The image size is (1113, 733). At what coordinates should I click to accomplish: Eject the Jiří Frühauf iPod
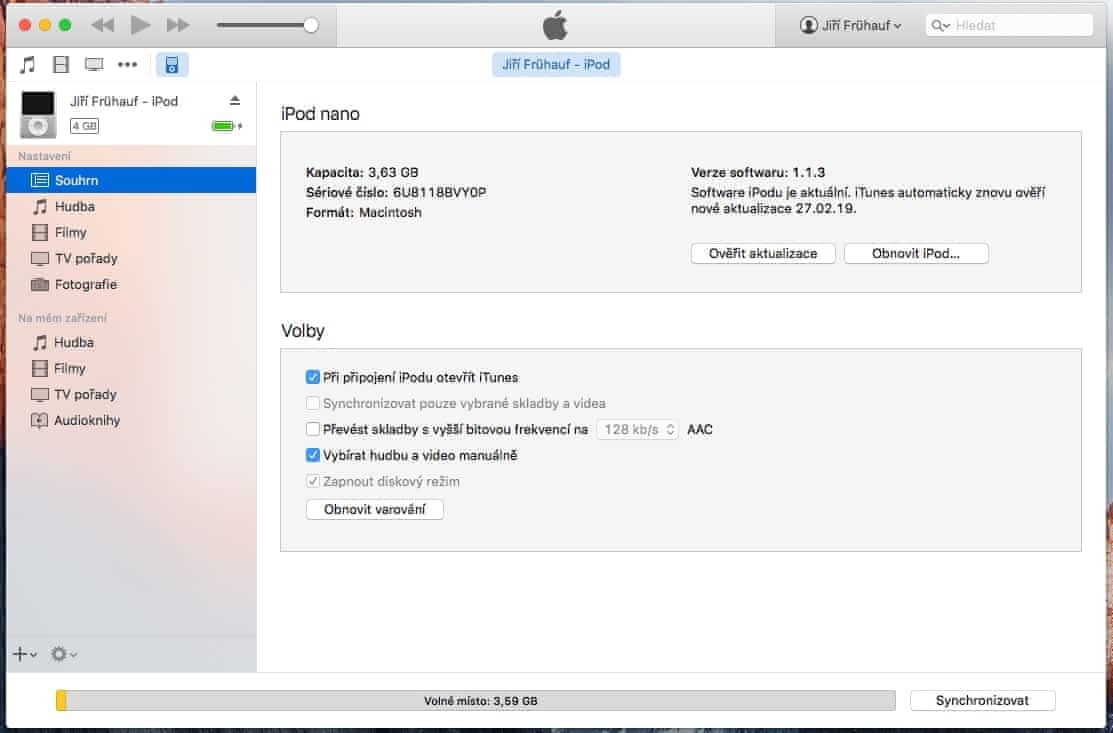coord(235,101)
